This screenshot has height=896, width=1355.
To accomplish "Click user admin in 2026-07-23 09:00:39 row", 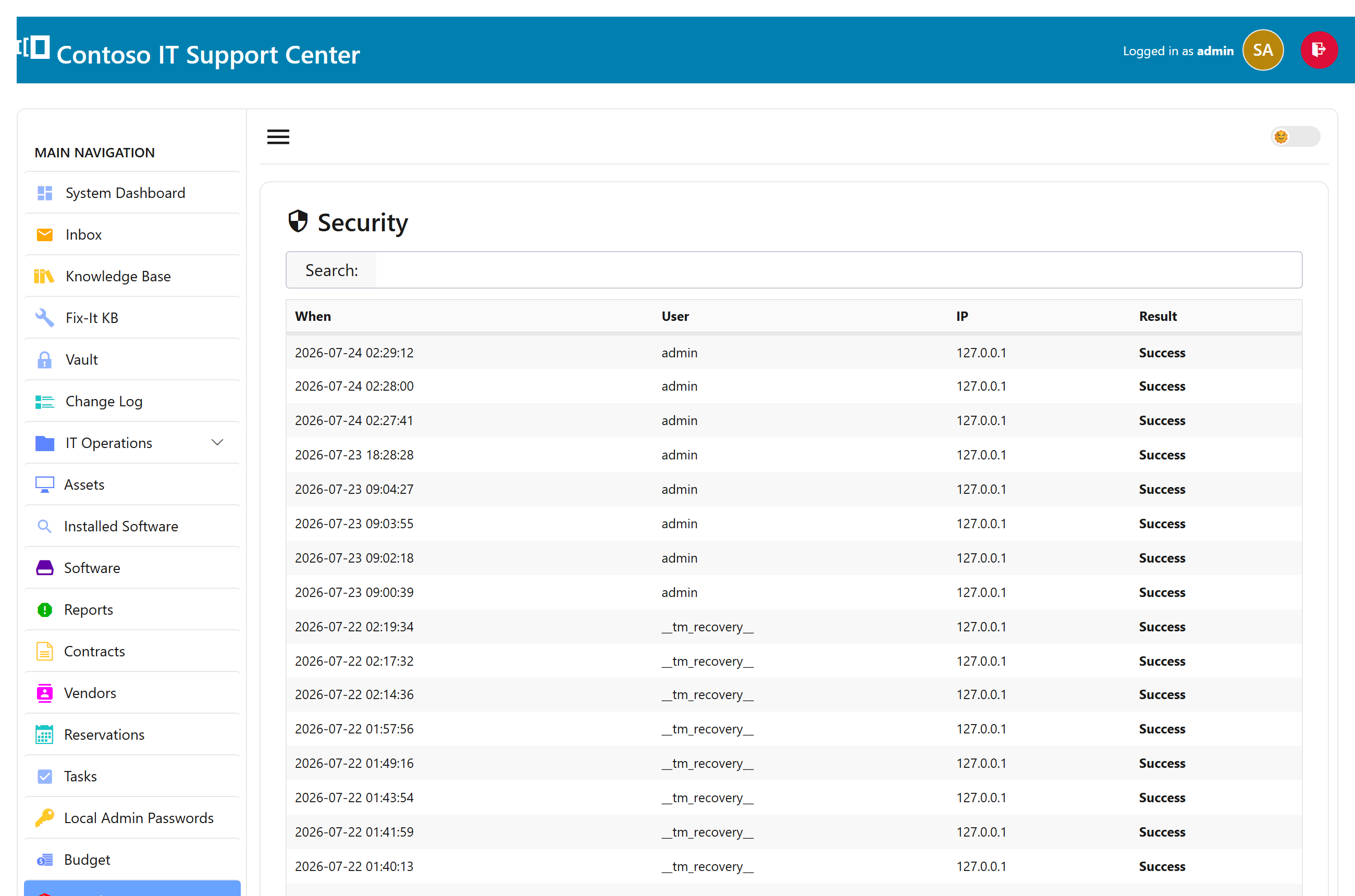I will 679,593.
